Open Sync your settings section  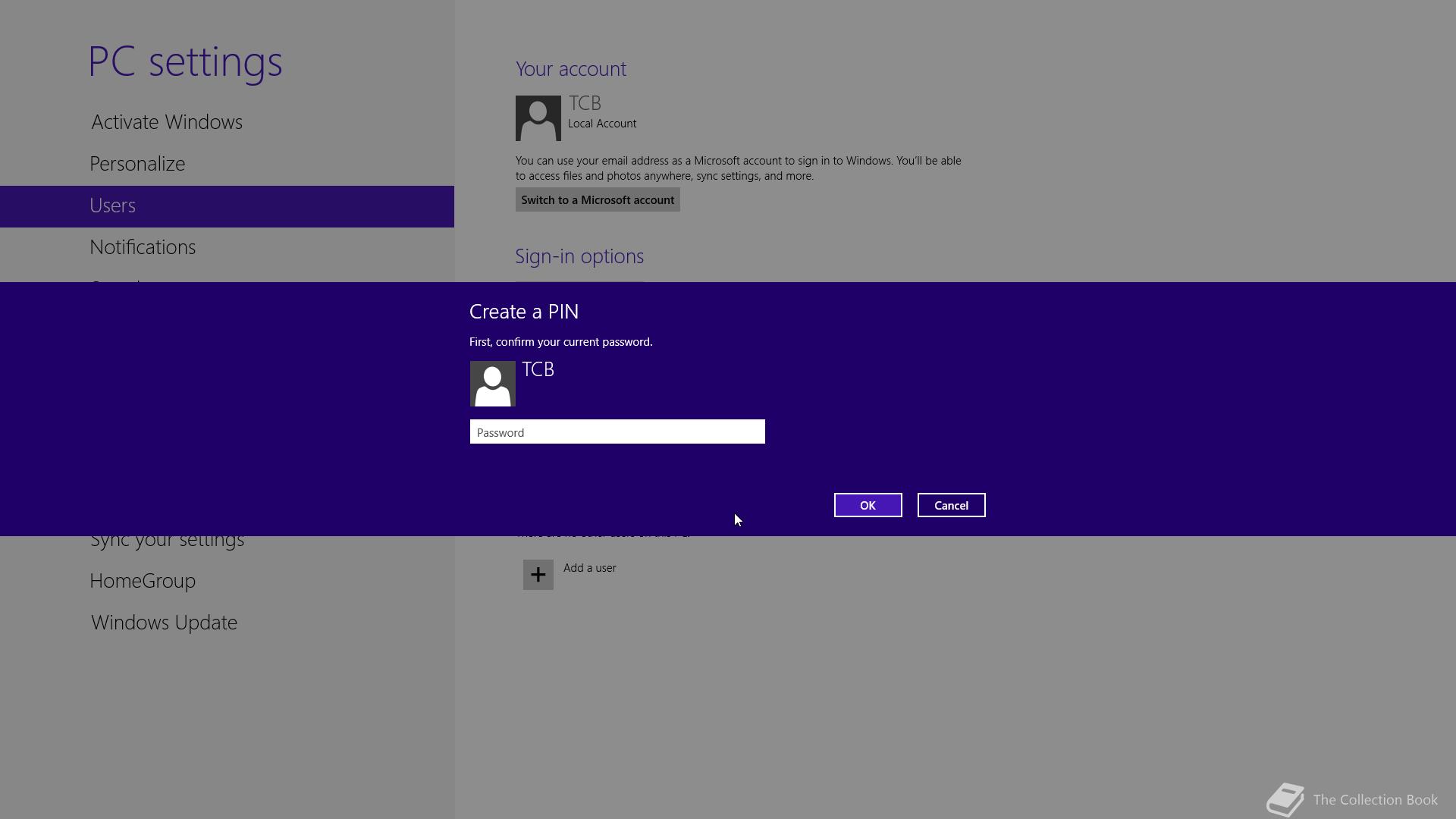[168, 541]
